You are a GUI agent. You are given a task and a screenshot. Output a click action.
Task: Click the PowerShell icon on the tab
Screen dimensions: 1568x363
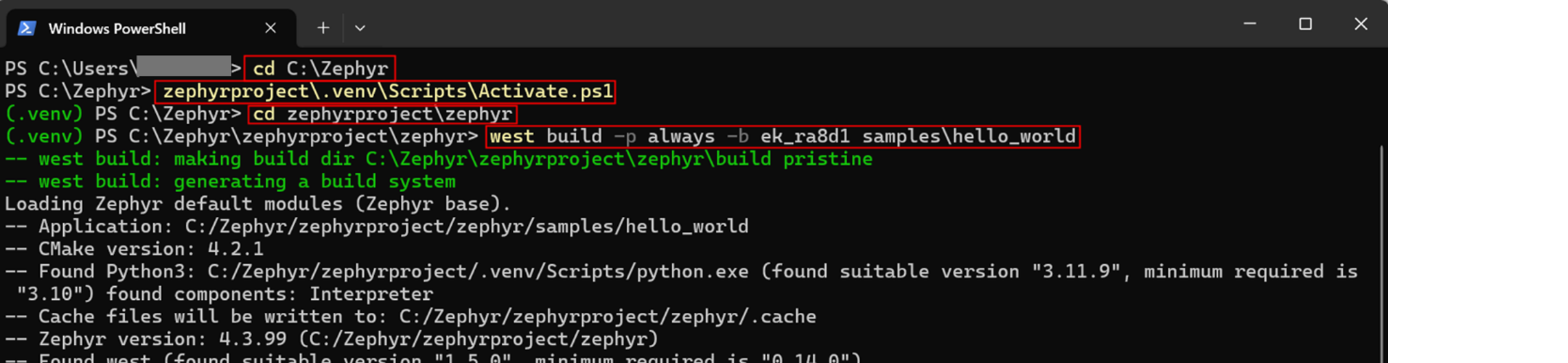(x=27, y=28)
